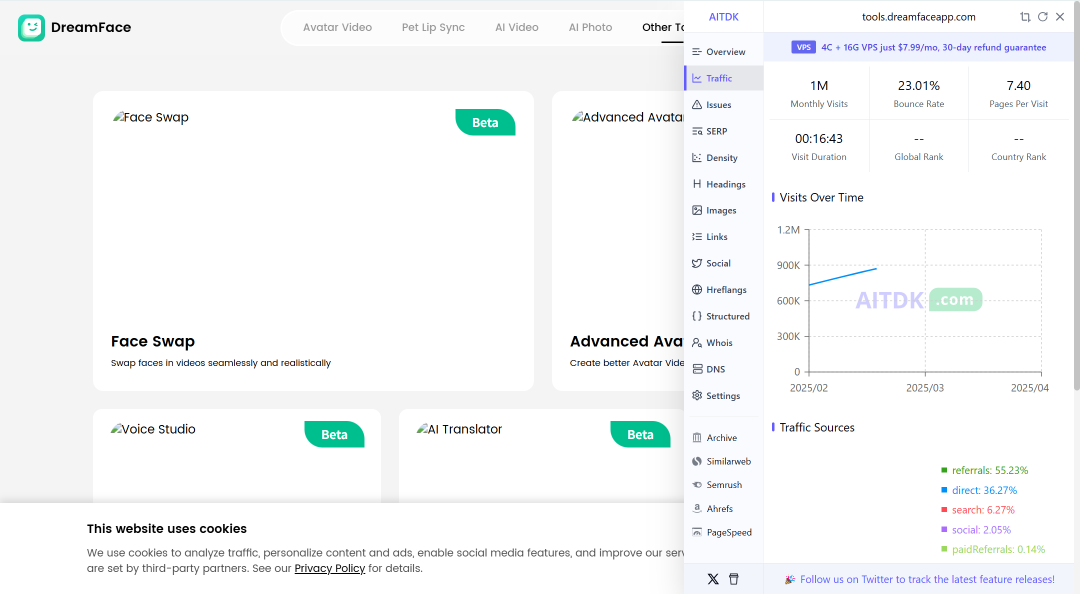
Task: Open the Face Swap card
Action: [313, 241]
